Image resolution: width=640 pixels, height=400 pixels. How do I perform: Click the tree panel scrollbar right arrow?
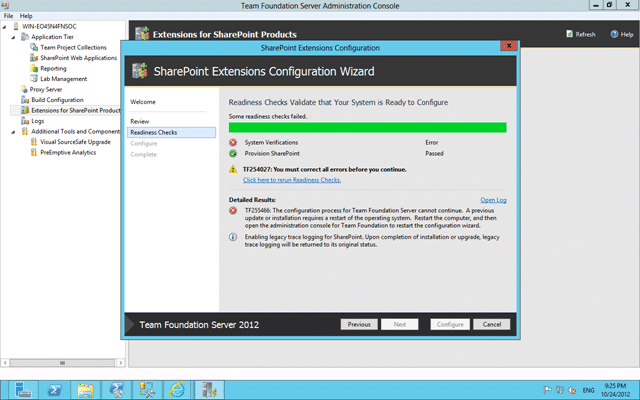[x=120, y=362]
